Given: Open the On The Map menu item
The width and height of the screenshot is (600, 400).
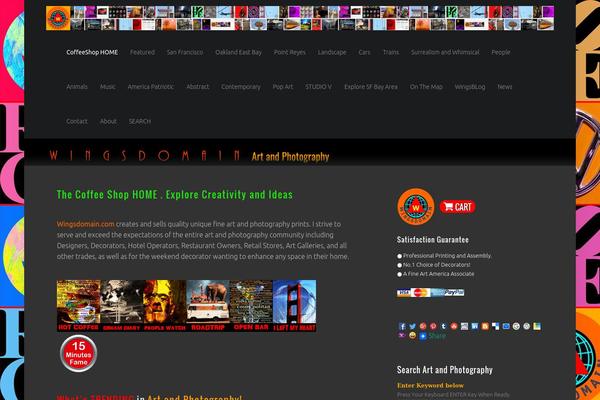Looking at the screenshot, I should click(x=426, y=87).
